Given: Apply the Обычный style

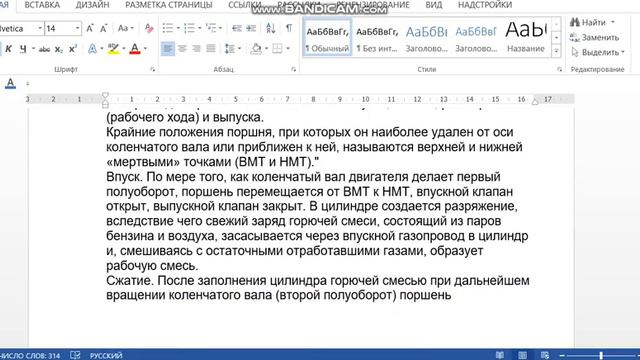Looking at the screenshot, I should coord(327,38).
